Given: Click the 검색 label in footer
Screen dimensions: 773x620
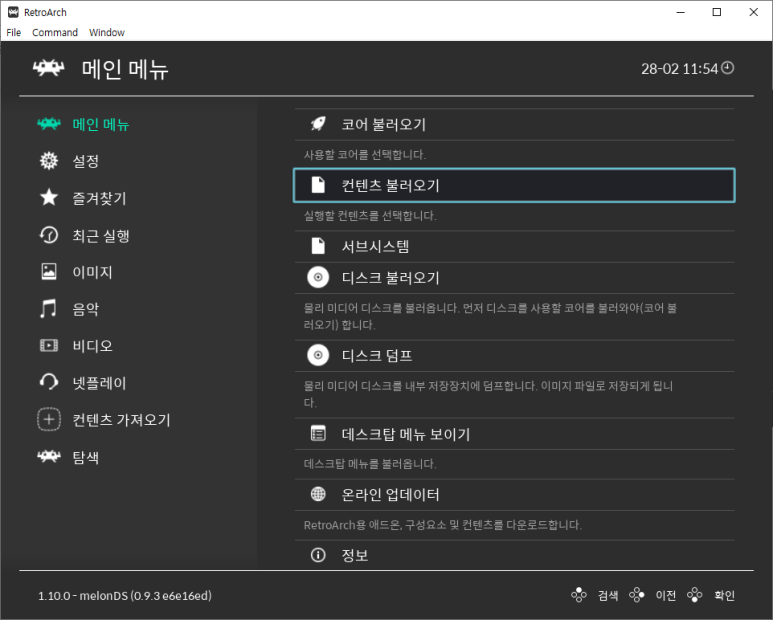Looking at the screenshot, I should [607, 595].
